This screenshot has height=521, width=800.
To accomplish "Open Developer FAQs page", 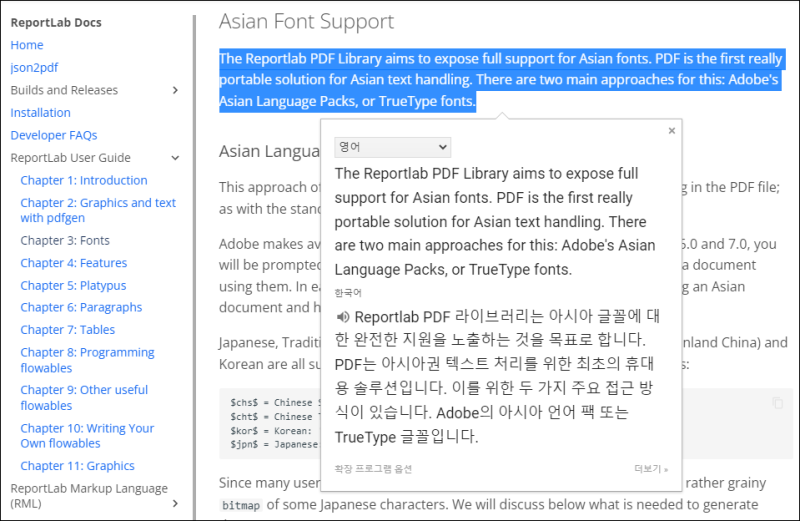I will [54, 135].
